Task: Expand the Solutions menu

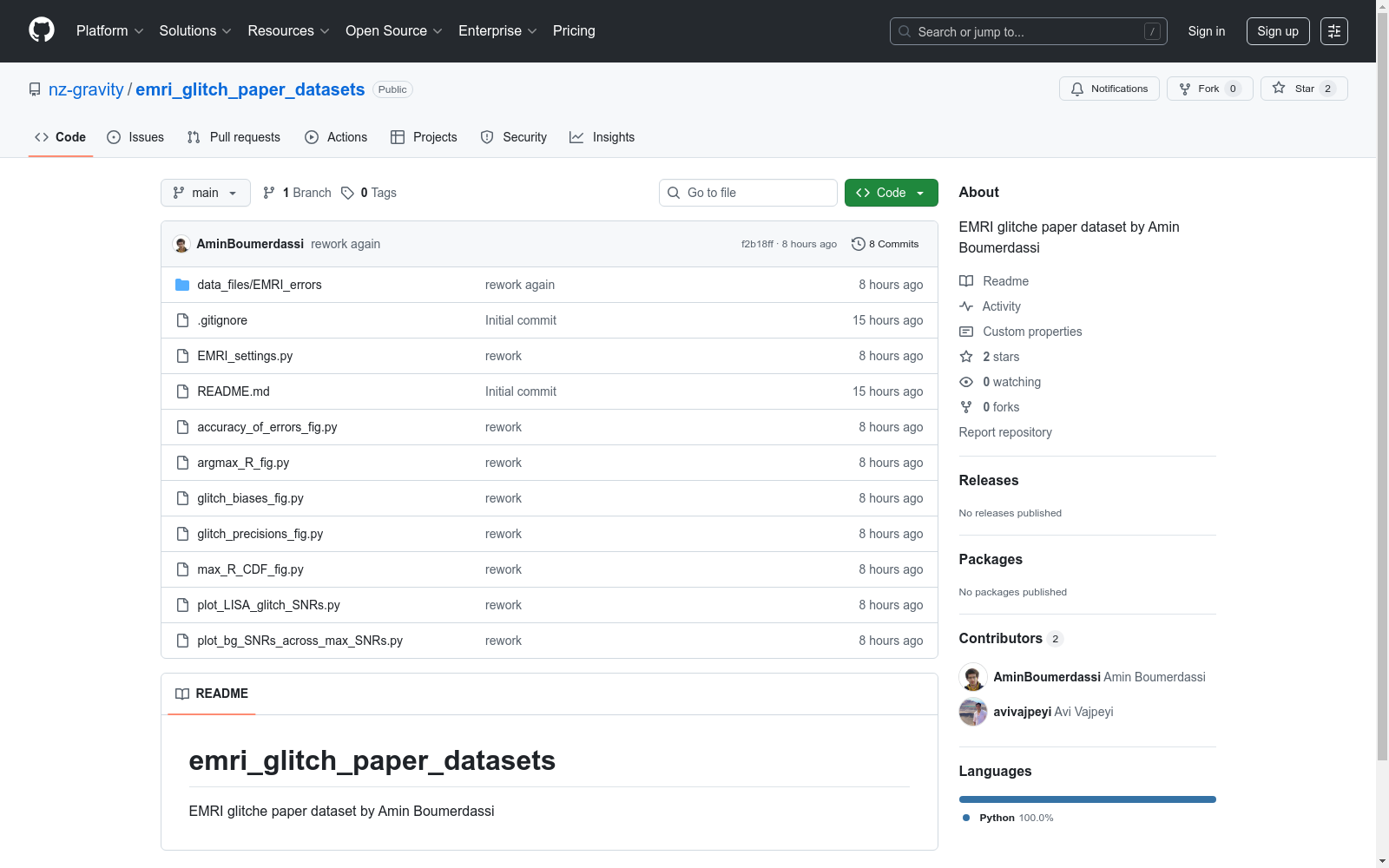Action: pyautogui.click(x=195, y=31)
